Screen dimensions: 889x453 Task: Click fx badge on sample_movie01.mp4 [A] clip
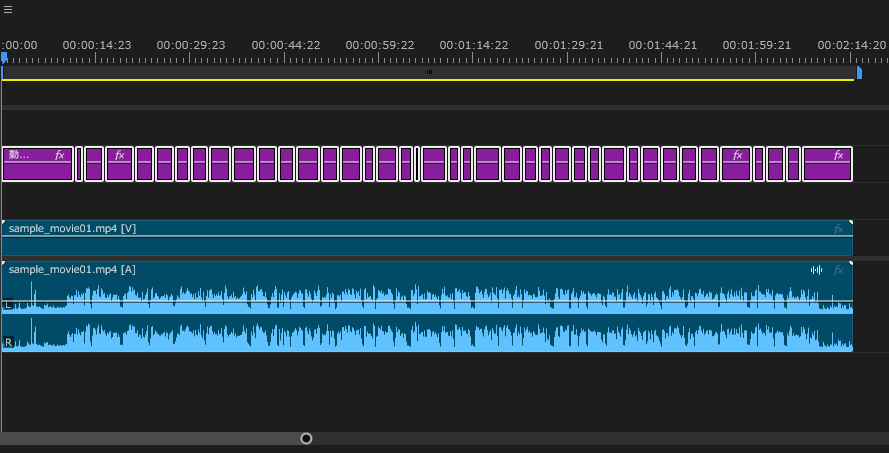(839, 270)
